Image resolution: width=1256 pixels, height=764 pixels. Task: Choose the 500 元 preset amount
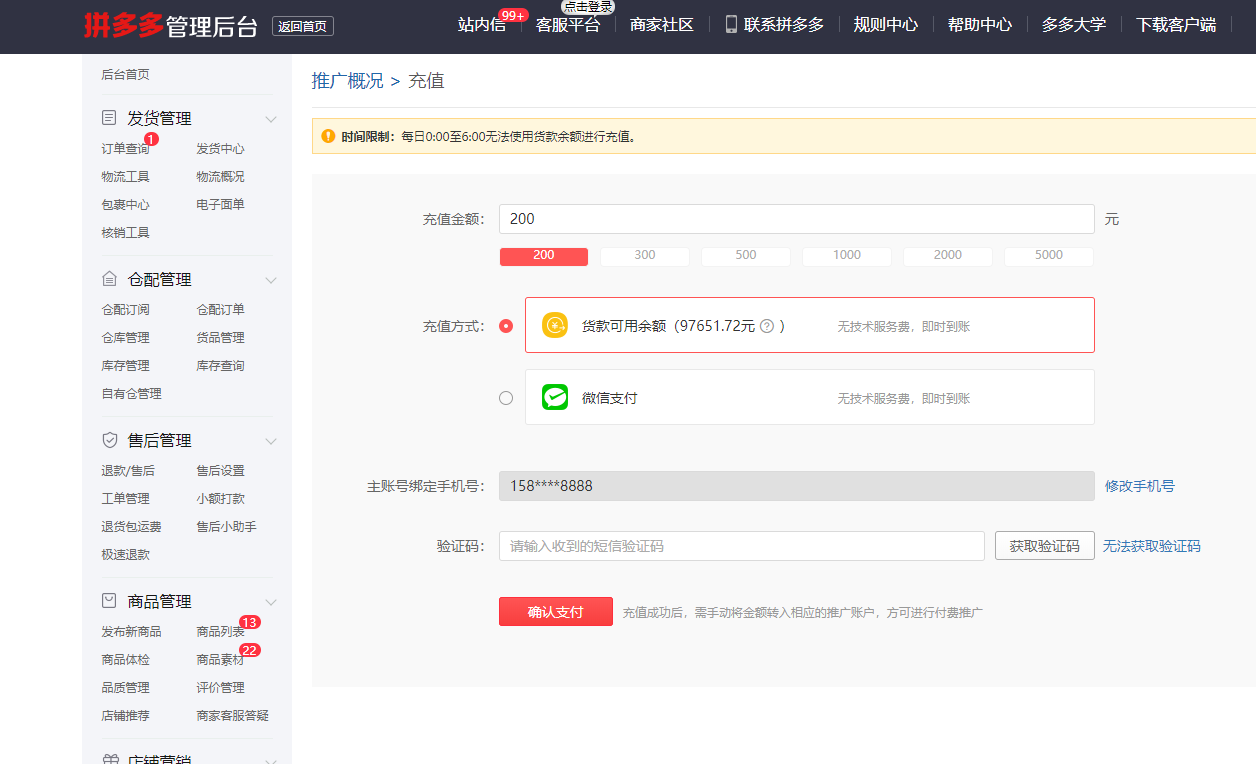pos(746,256)
